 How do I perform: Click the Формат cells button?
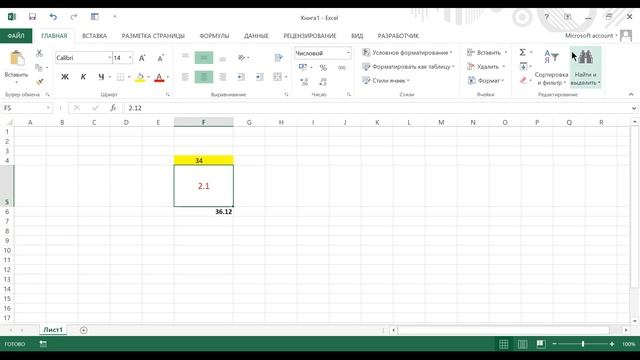coord(485,80)
